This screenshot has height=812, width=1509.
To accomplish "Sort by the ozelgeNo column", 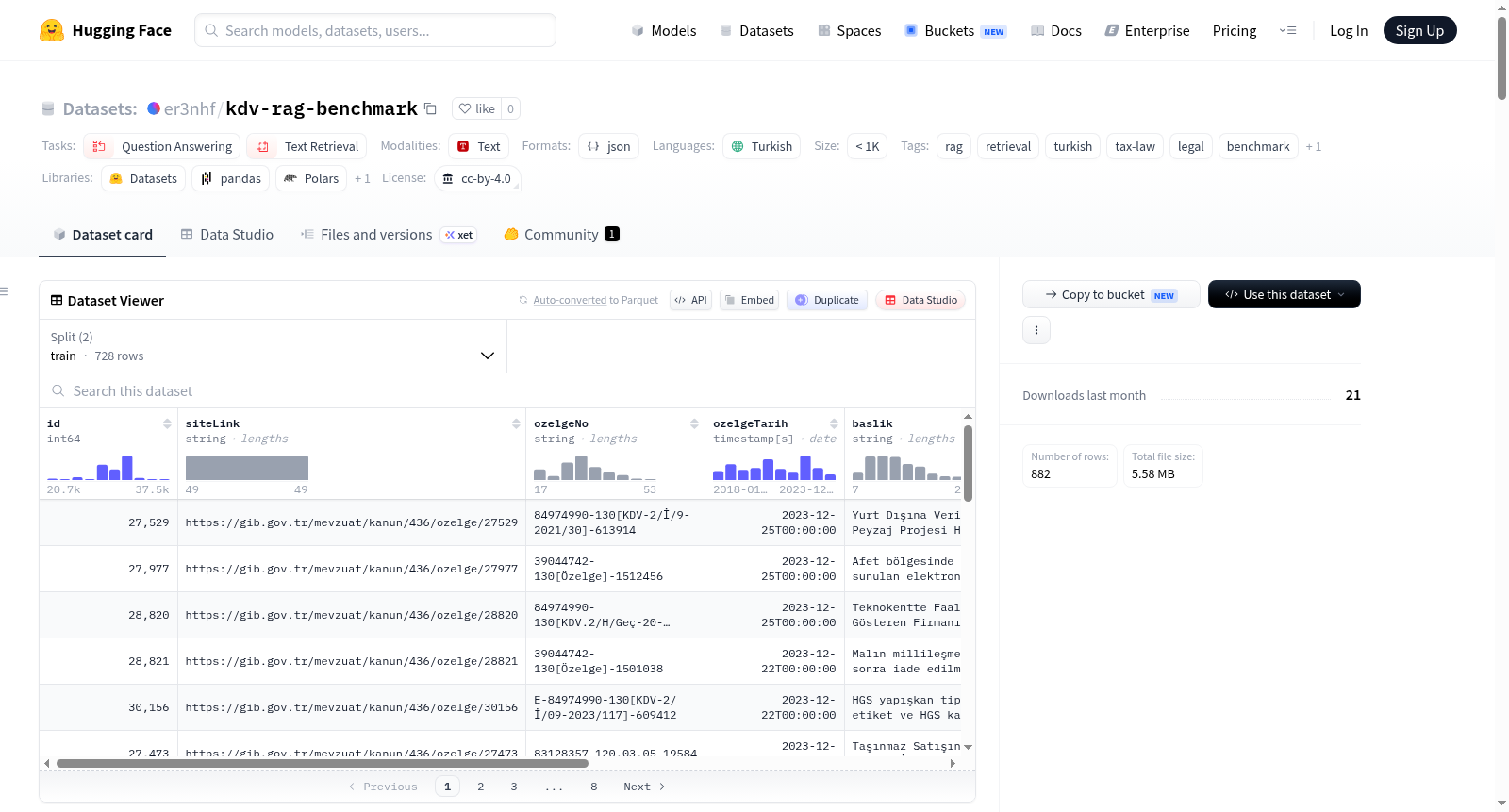I will [694, 423].
